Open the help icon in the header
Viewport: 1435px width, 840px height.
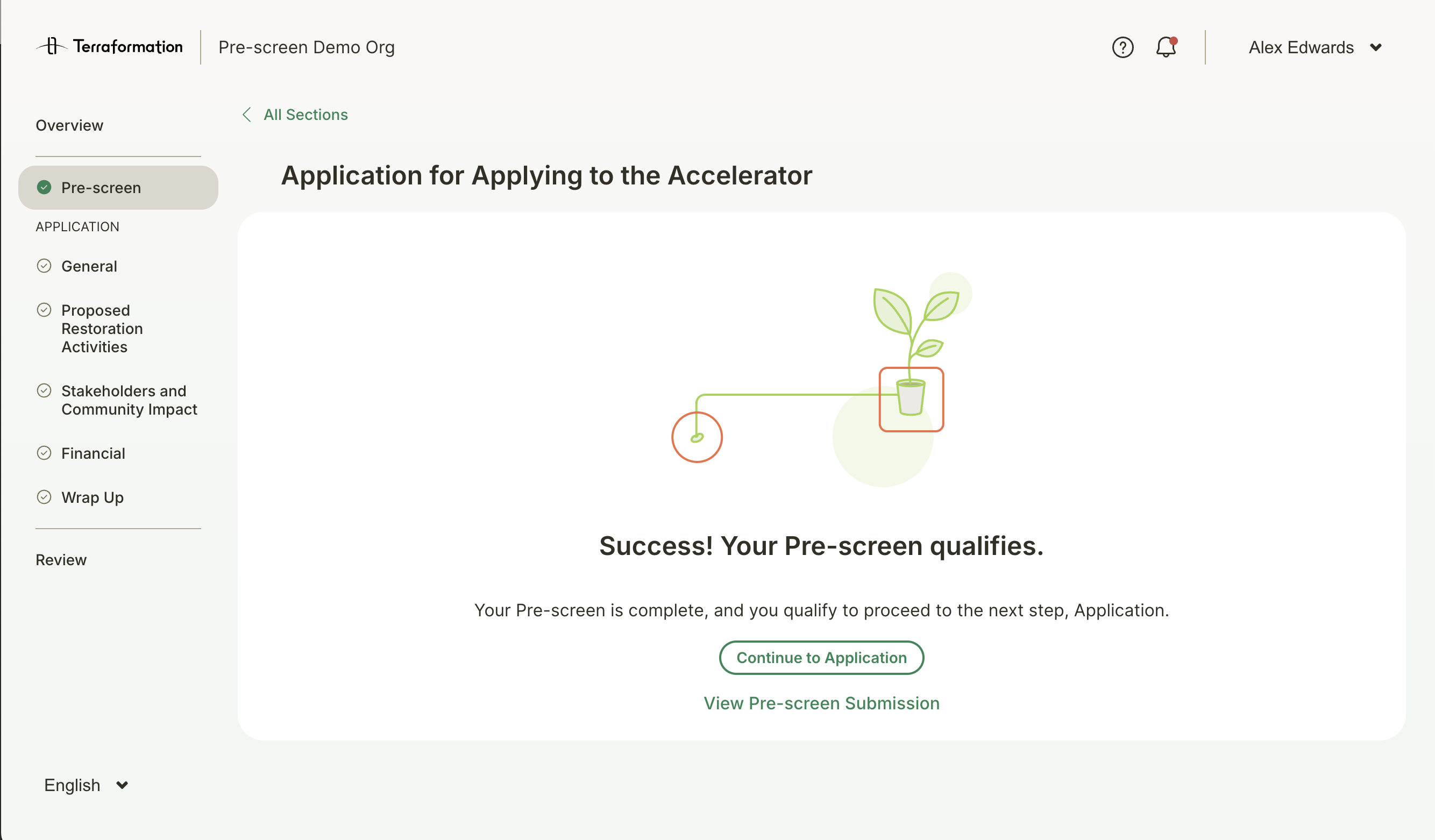point(1123,47)
